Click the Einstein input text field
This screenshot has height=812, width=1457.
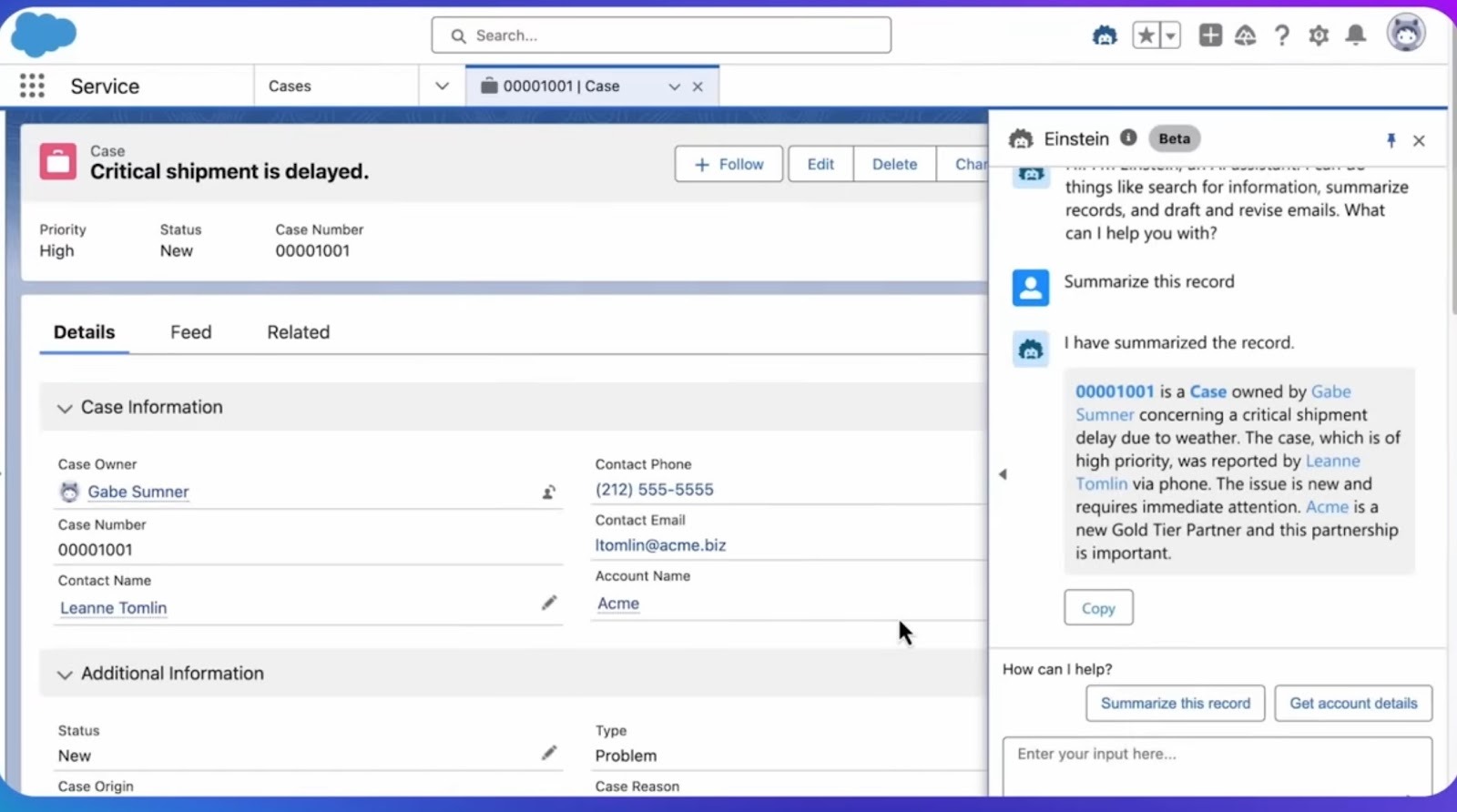[1218, 767]
